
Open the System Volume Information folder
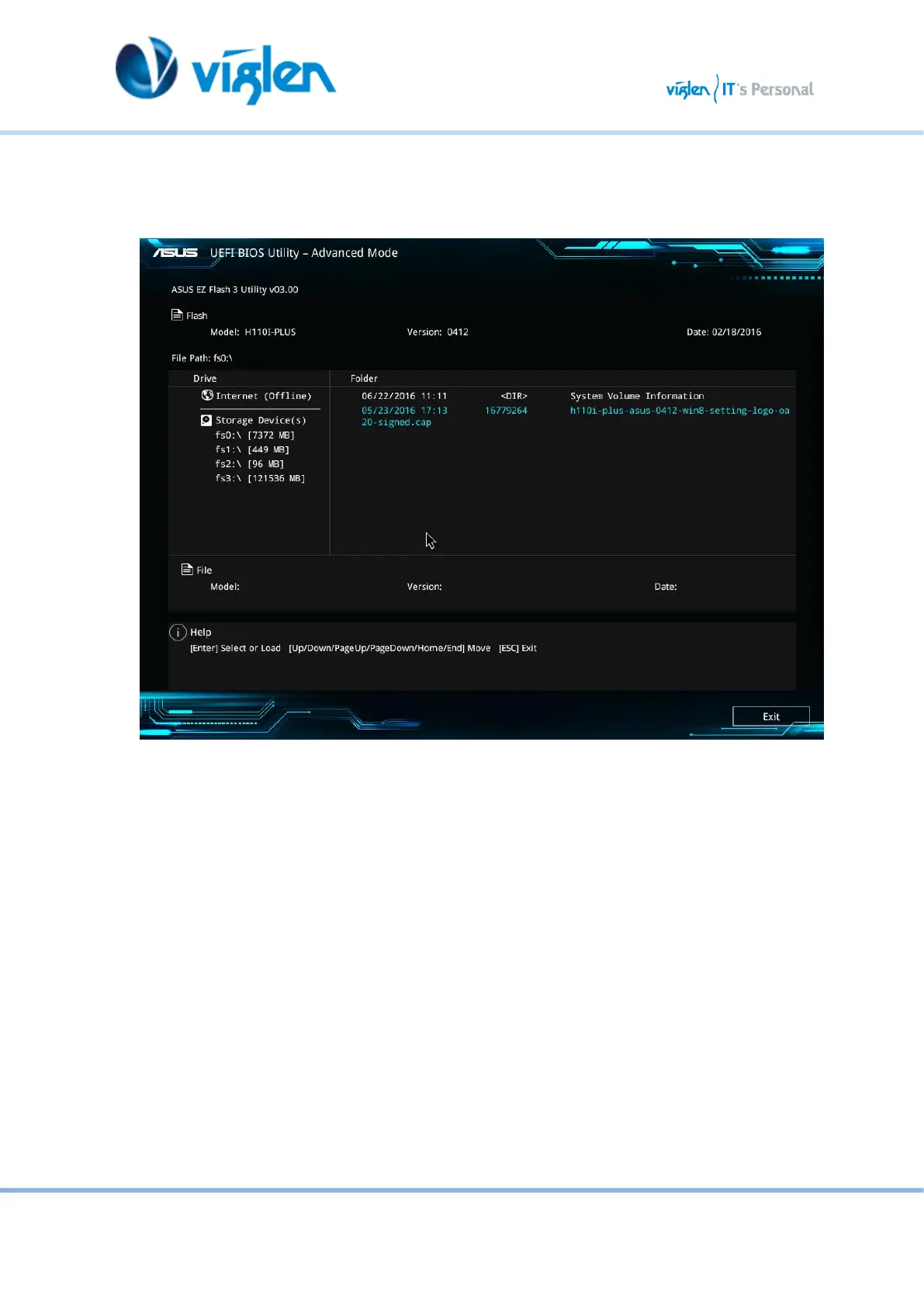[x=637, y=396]
